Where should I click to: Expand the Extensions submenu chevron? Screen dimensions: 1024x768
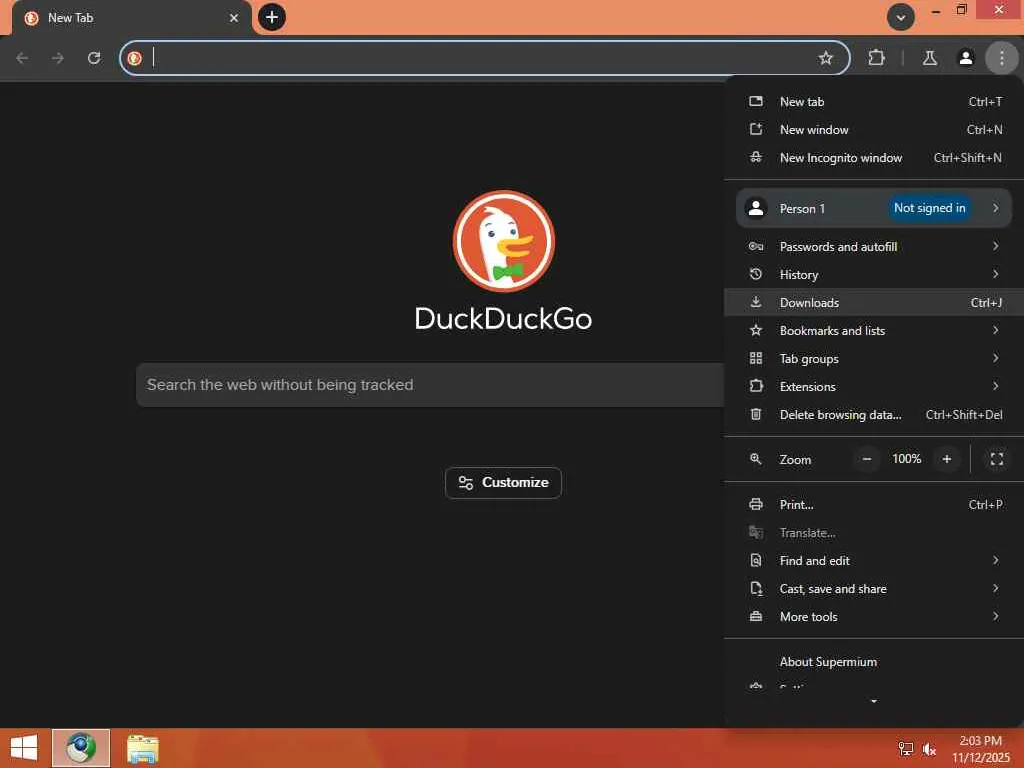tap(995, 386)
